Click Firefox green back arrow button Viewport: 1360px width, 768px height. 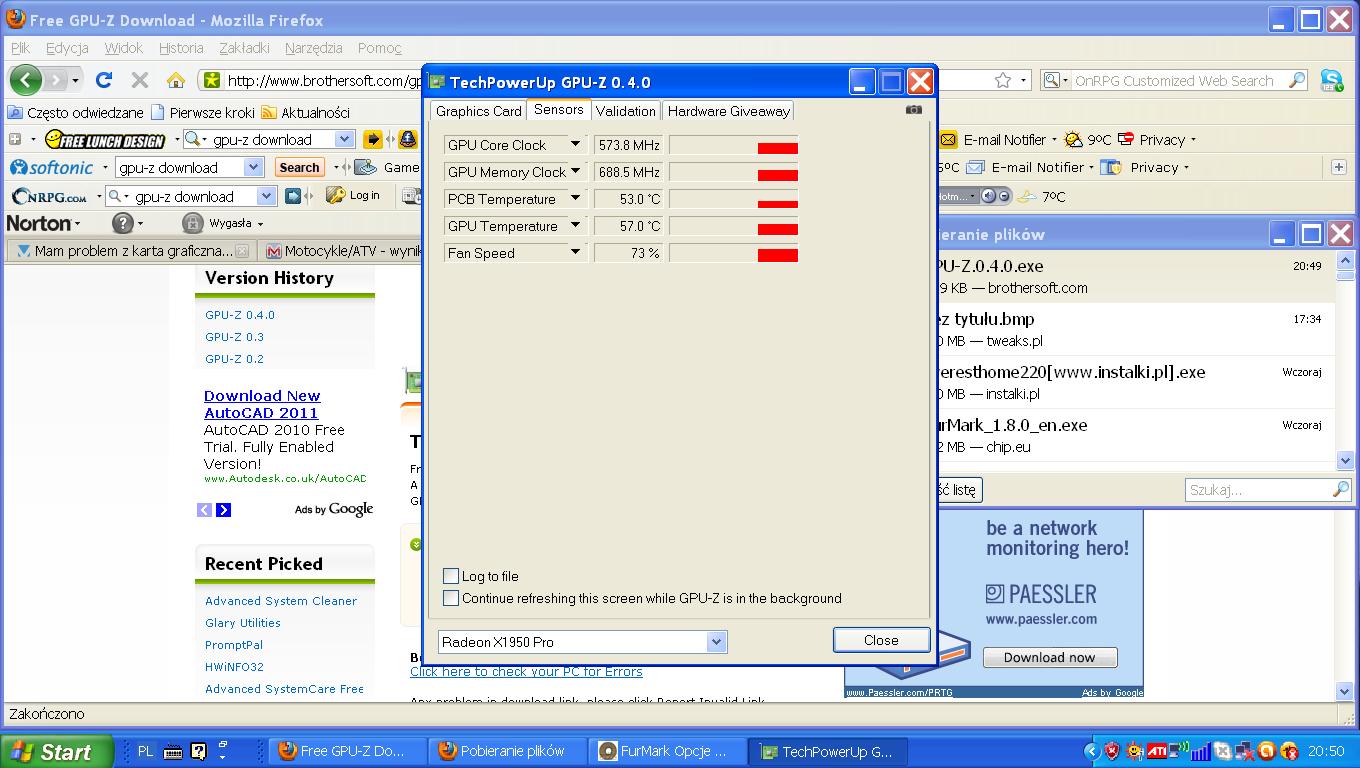[26, 80]
